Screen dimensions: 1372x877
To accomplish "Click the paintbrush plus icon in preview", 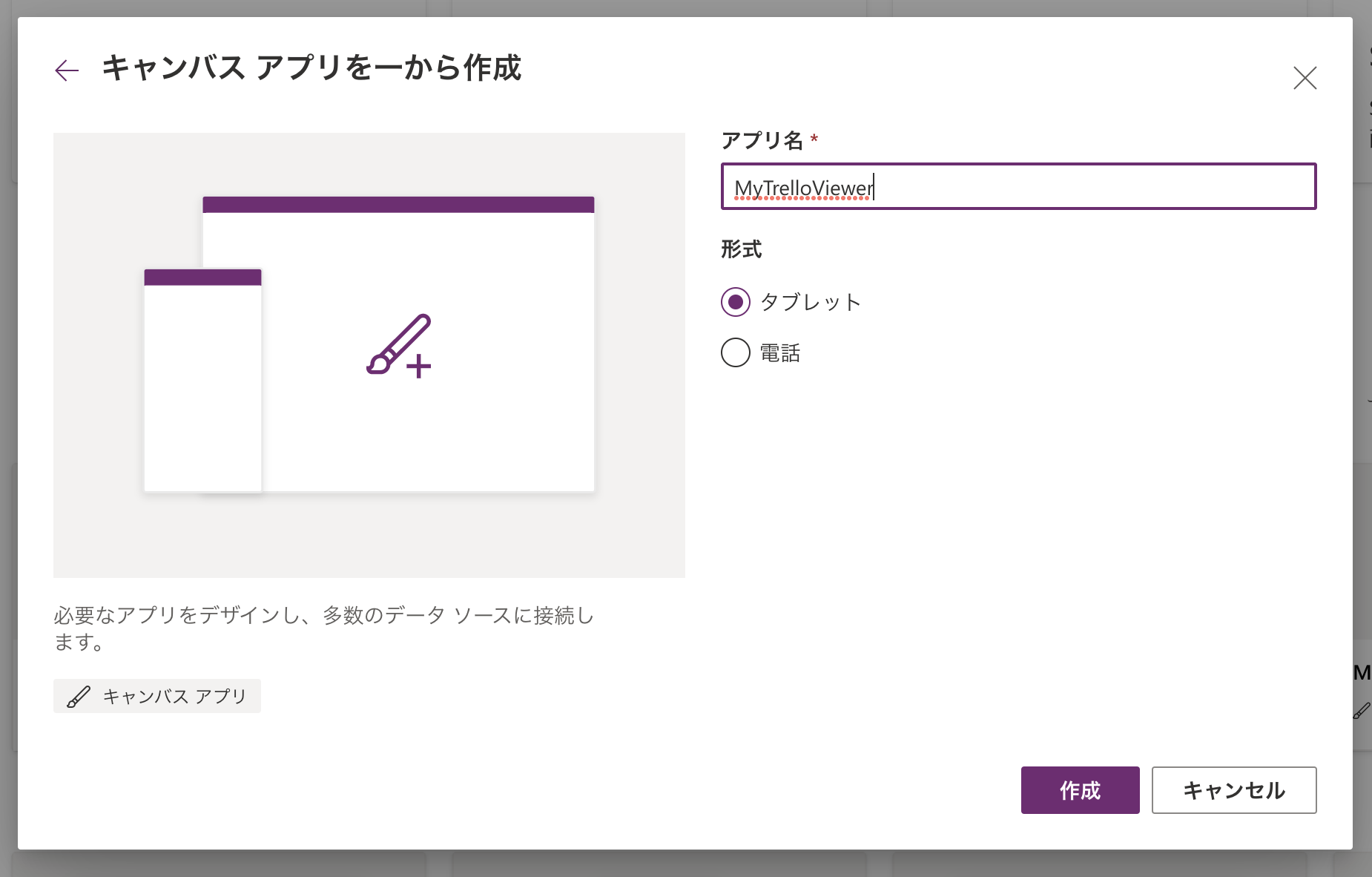I will 399,346.
